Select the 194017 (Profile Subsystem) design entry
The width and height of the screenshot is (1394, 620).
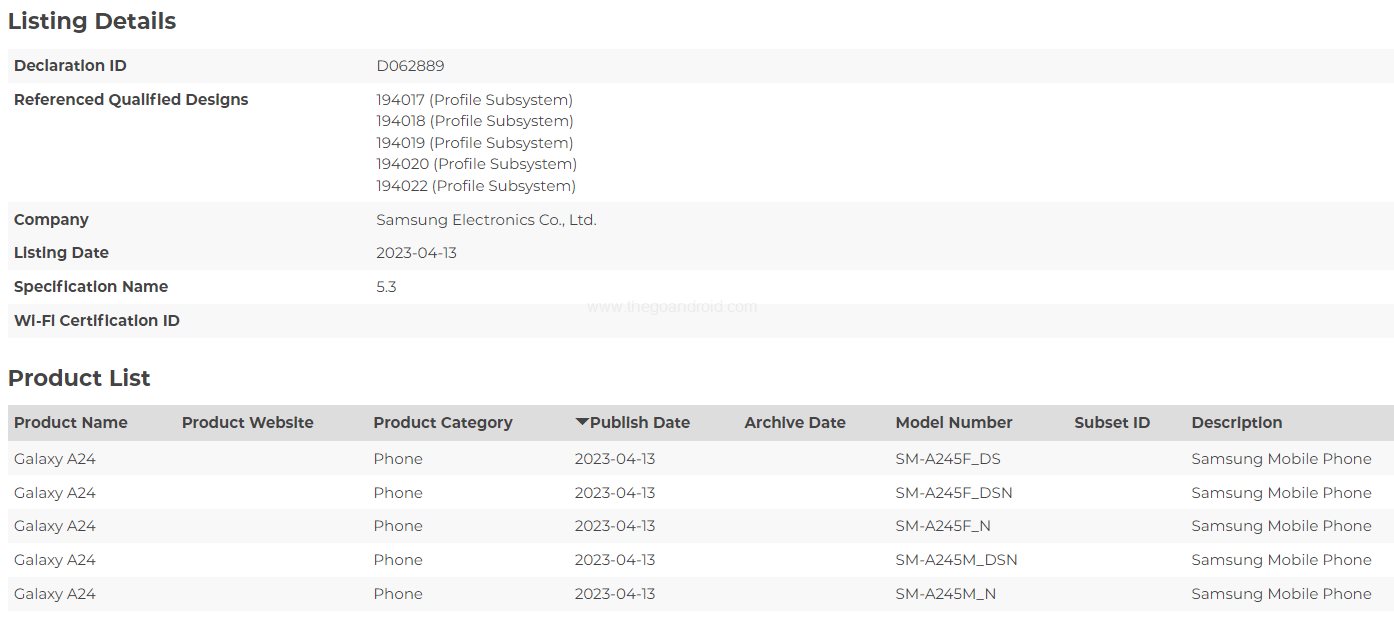point(474,100)
